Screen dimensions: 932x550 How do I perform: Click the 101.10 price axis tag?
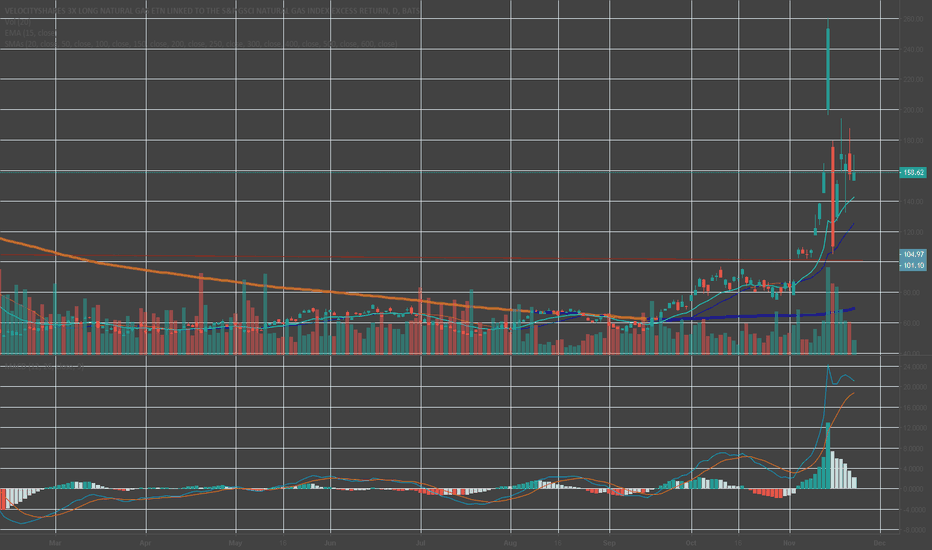click(914, 265)
